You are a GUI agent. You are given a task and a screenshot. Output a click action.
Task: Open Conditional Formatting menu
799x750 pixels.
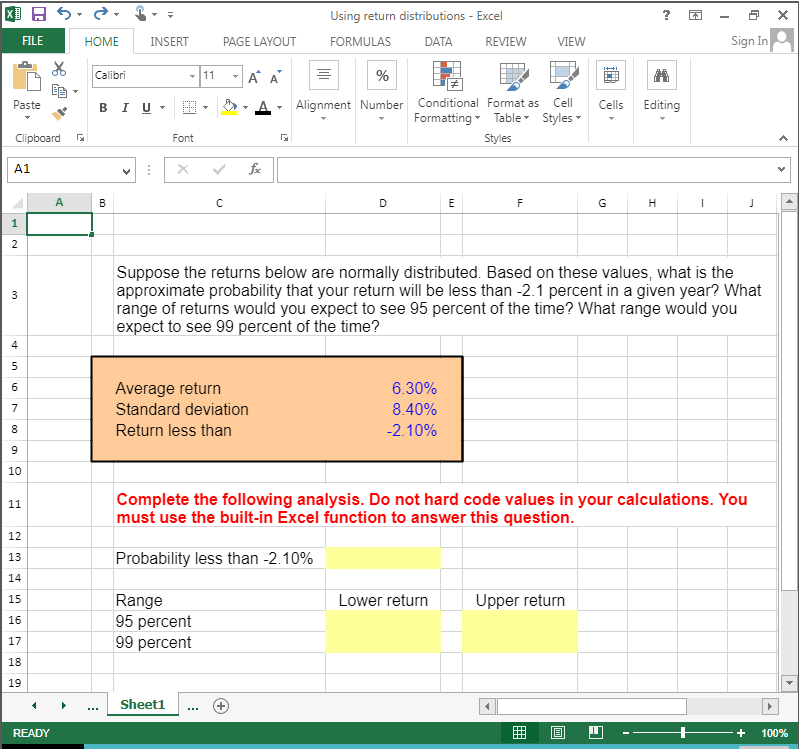pos(447,92)
